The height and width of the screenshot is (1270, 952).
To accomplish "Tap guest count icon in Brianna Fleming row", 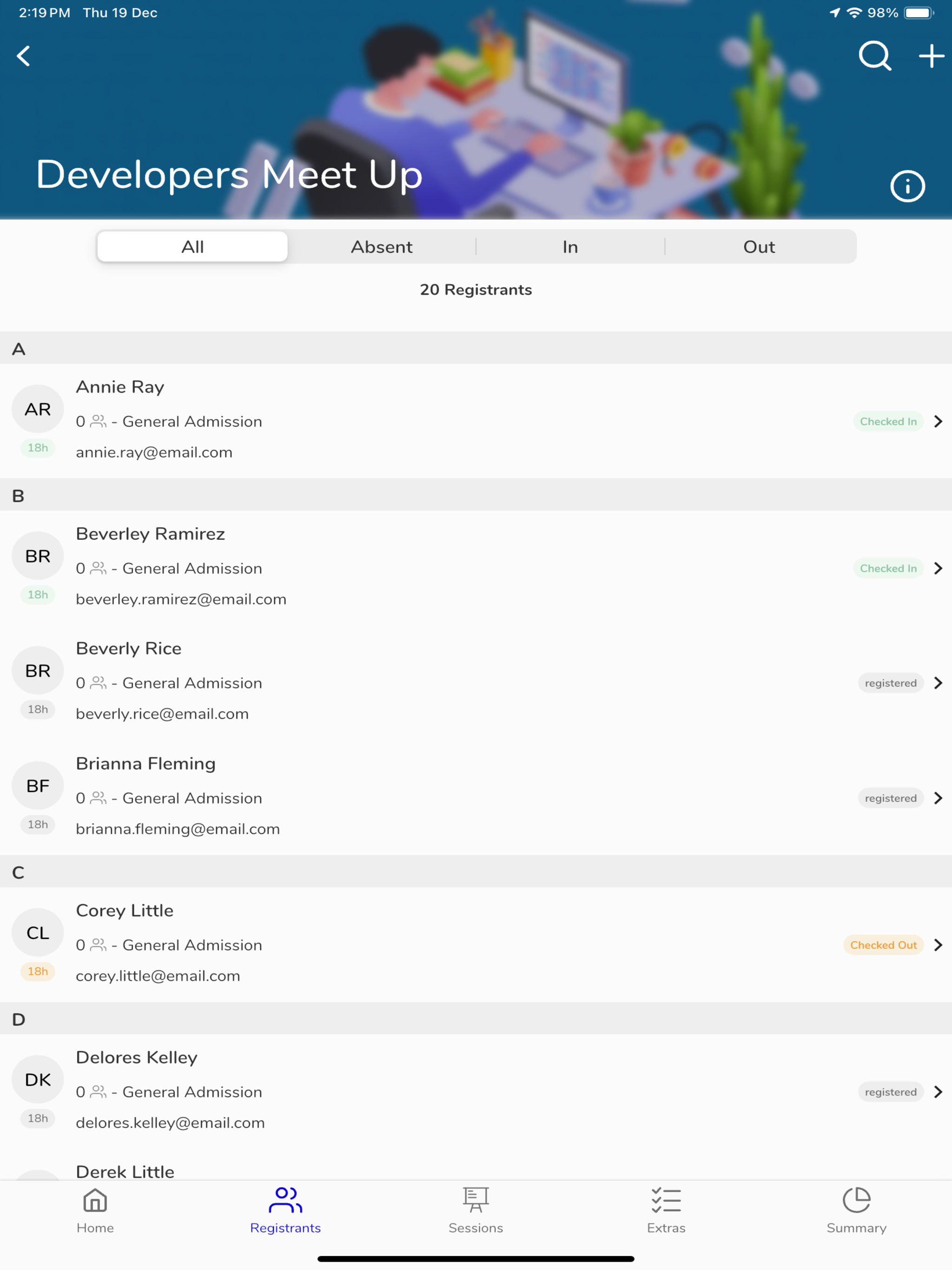I will pyautogui.click(x=99, y=798).
